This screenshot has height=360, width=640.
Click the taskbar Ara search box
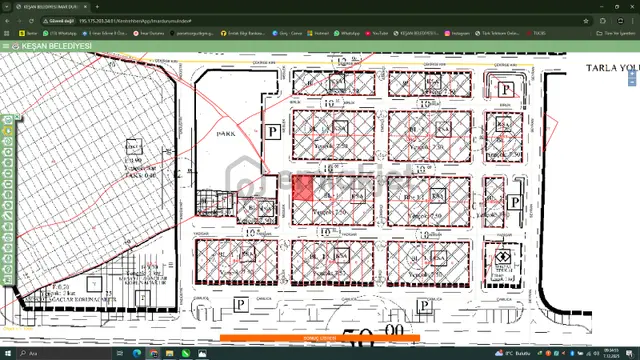63,353
